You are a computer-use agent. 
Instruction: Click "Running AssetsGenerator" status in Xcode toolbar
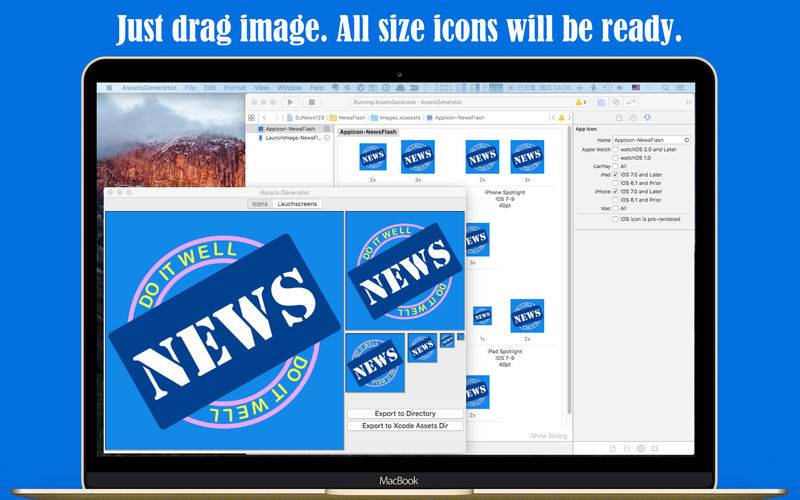tap(408, 103)
